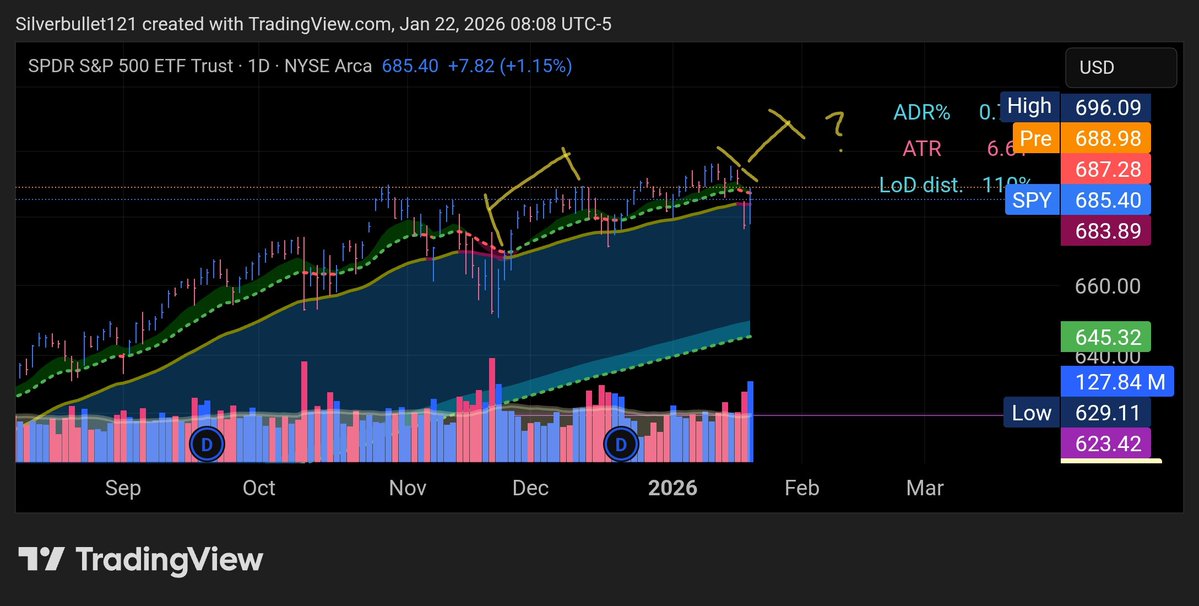This screenshot has width=1199, height=606.
Task: Click the December dividend D marker
Action: [621, 443]
